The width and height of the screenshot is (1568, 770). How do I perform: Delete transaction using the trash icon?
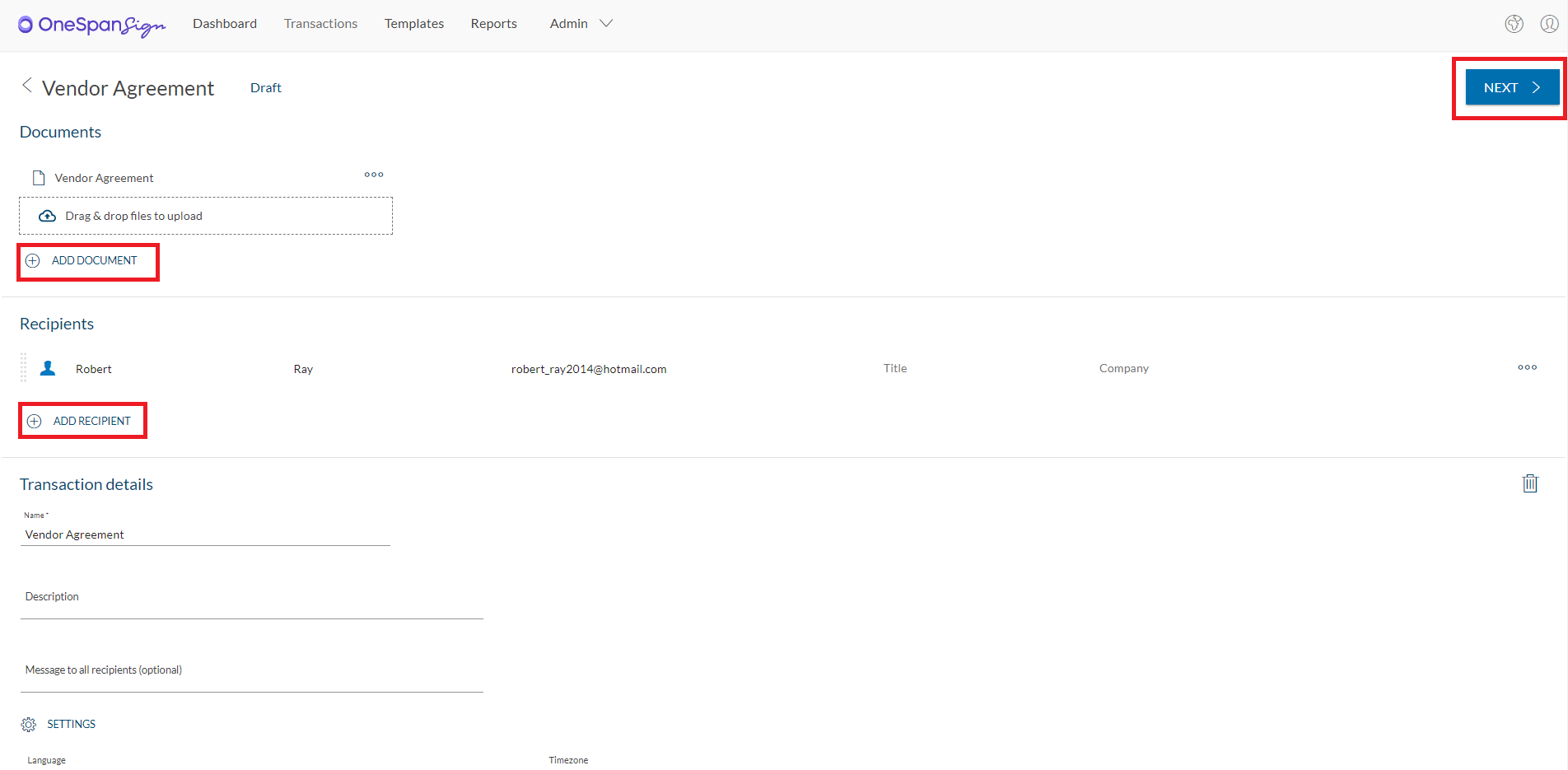pyautogui.click(x=1529, y=483)
